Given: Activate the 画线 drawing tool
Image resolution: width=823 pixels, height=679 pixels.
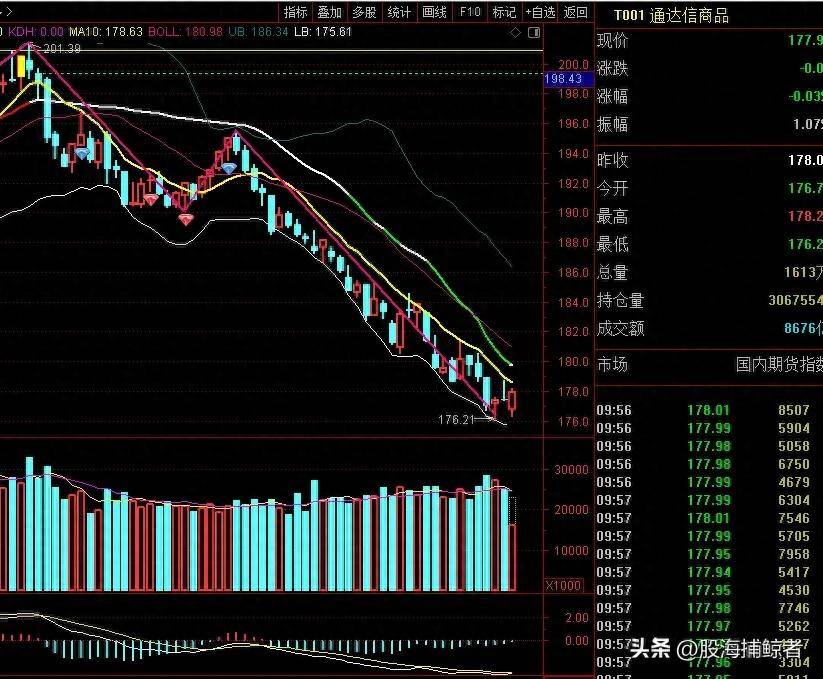Looking at the screenshot, I should point(435,12).
